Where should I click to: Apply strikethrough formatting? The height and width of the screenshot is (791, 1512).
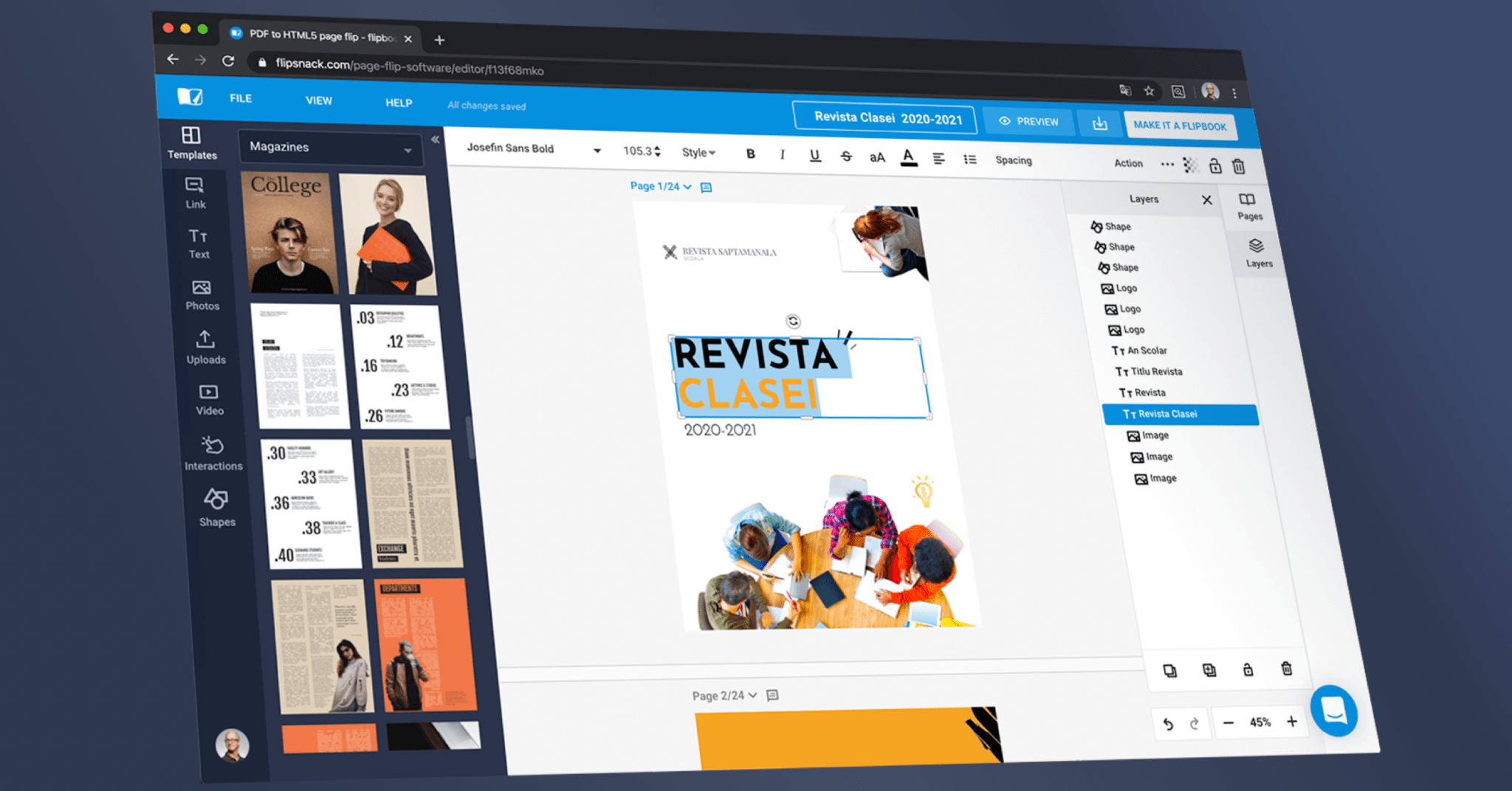tap(846, 156)
